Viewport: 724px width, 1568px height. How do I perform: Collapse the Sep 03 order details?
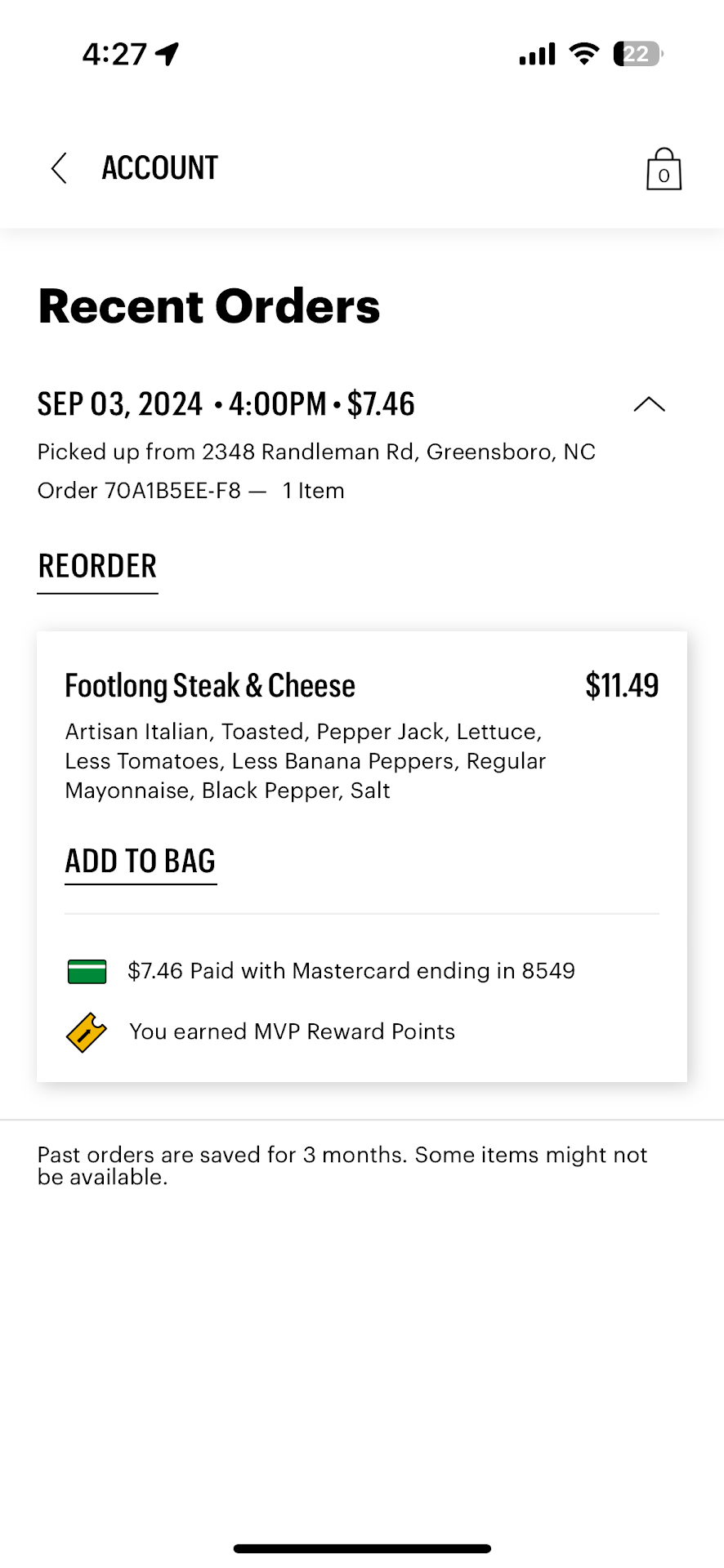click(649, 404)
